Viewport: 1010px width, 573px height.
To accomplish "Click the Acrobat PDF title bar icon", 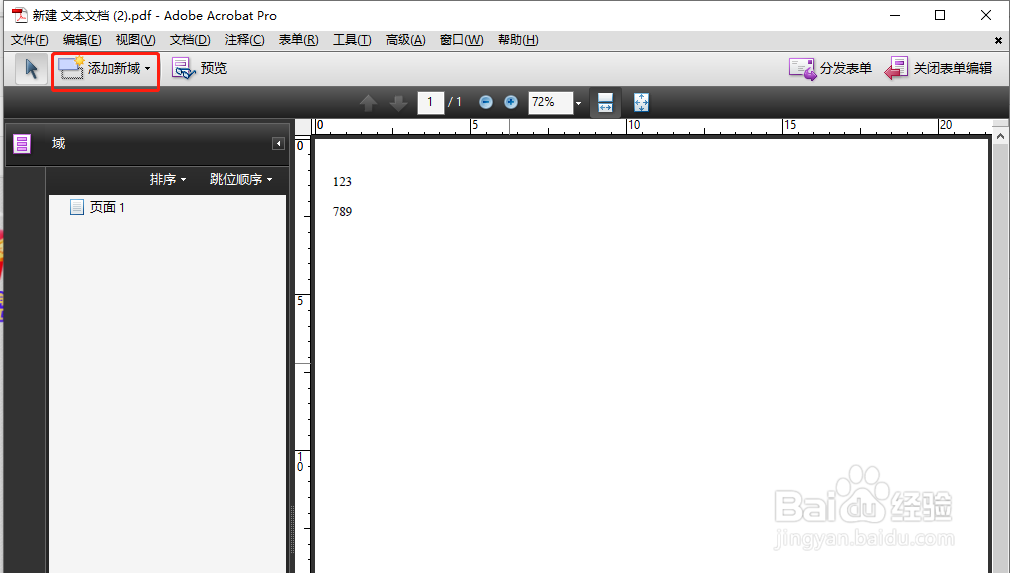I will 20,15.
